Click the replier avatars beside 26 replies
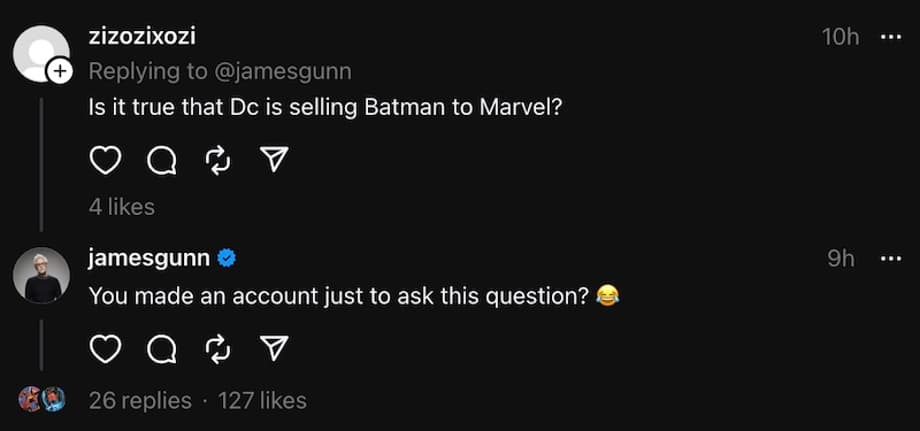This screenshot has width=920, height=431. pos(42,400)
